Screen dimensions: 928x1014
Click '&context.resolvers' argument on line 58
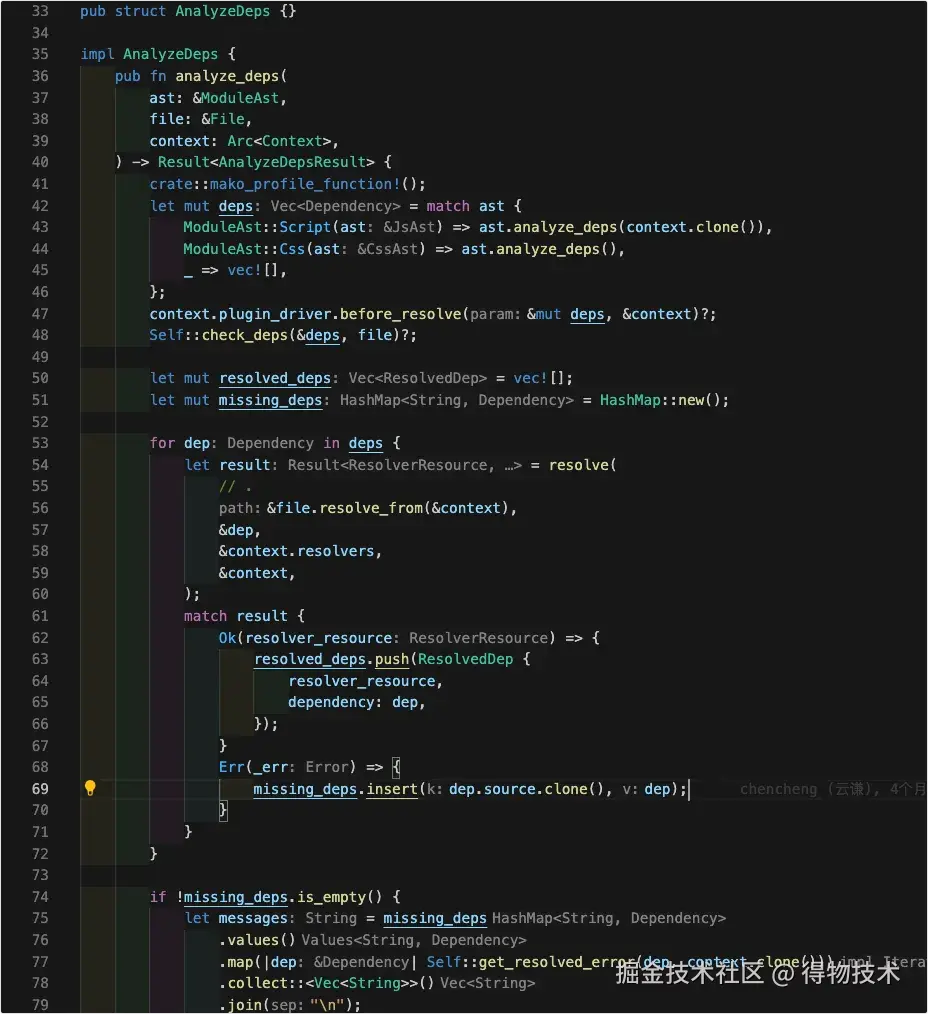pyautogui.click(x=296, y=551)
